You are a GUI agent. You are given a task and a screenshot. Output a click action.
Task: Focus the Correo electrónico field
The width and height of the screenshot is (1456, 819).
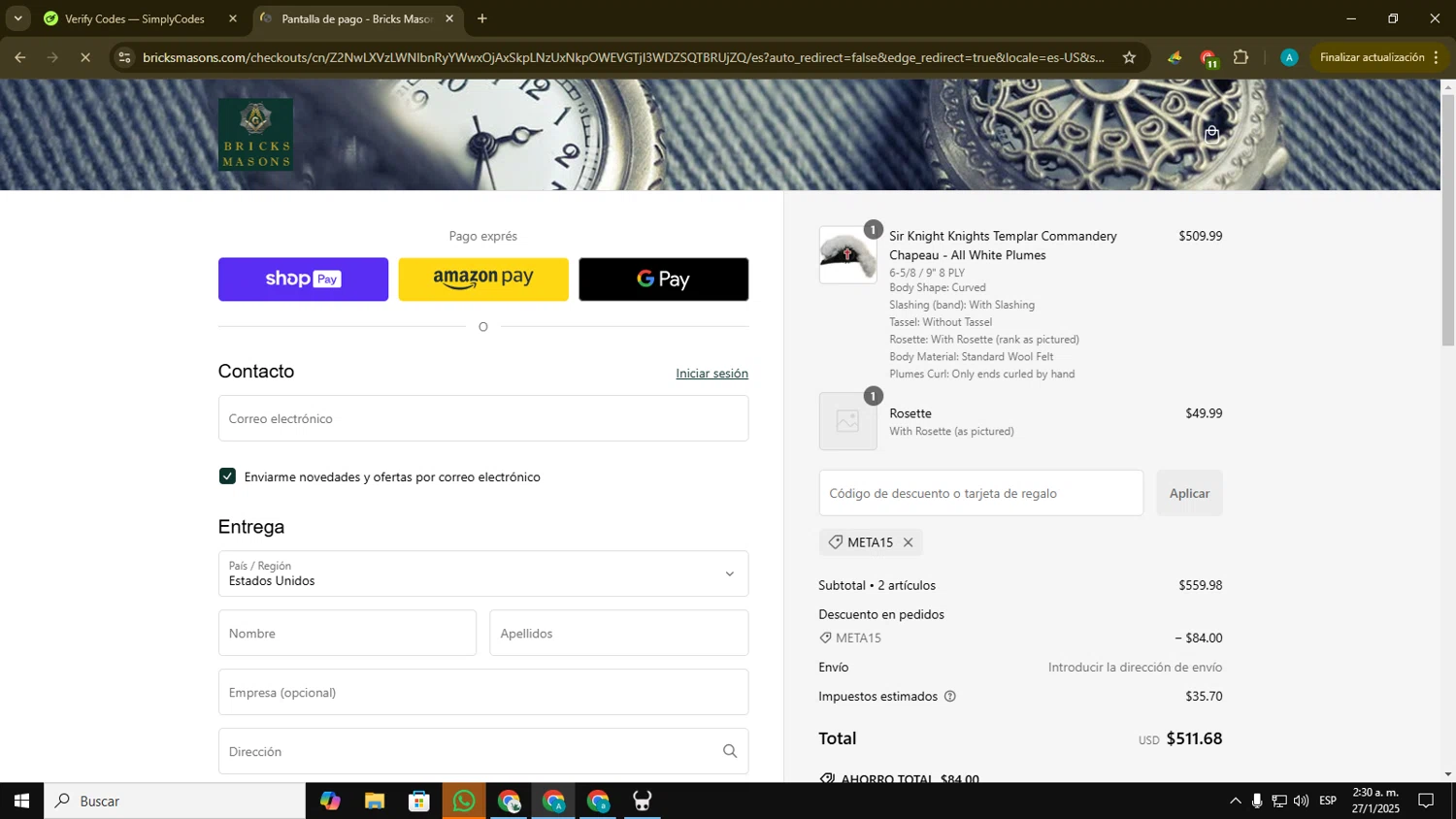point(483,418)
